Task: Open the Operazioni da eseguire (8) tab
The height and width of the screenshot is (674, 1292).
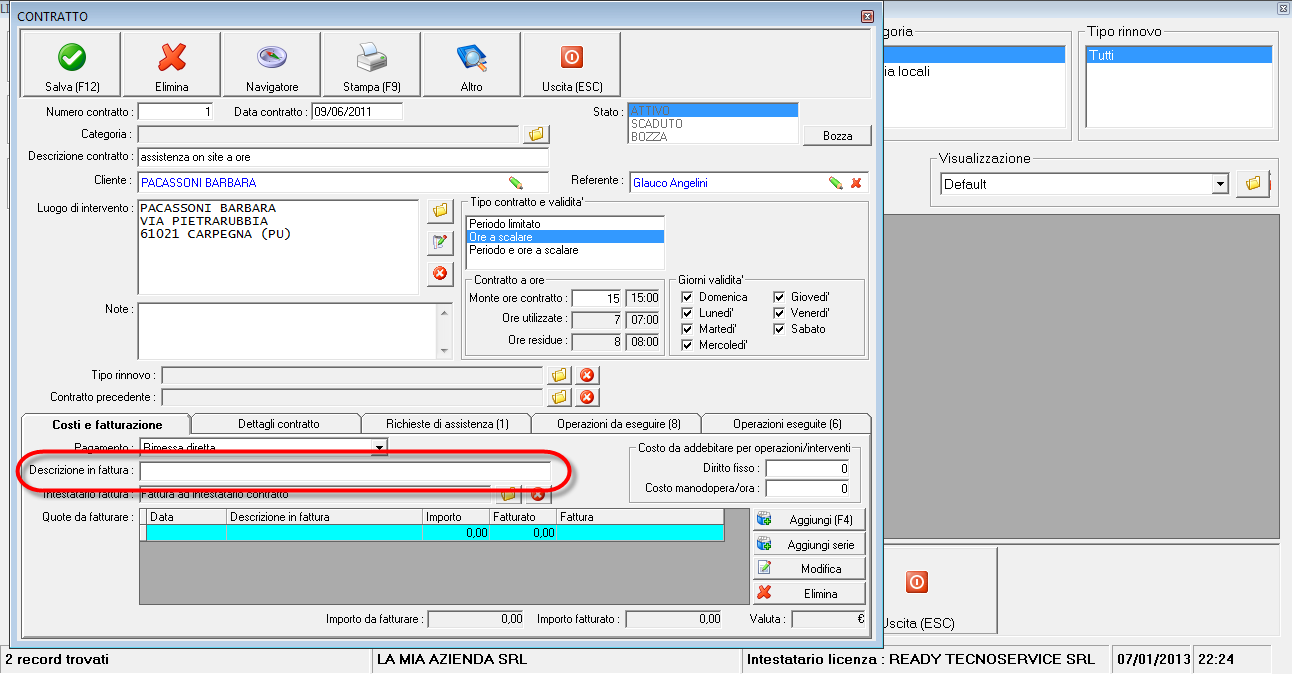Action: coord(617,424)
